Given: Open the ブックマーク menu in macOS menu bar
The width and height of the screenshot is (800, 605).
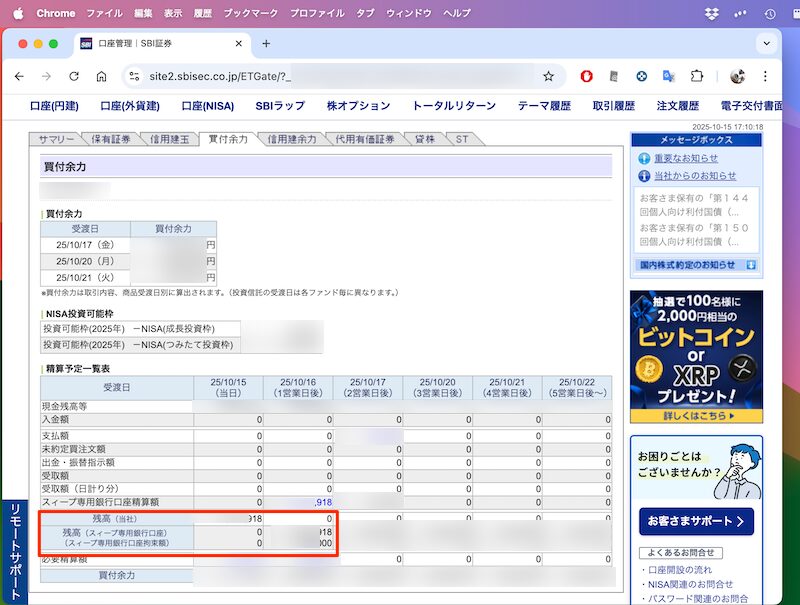Looking at the screenshot, I should 252,13.
